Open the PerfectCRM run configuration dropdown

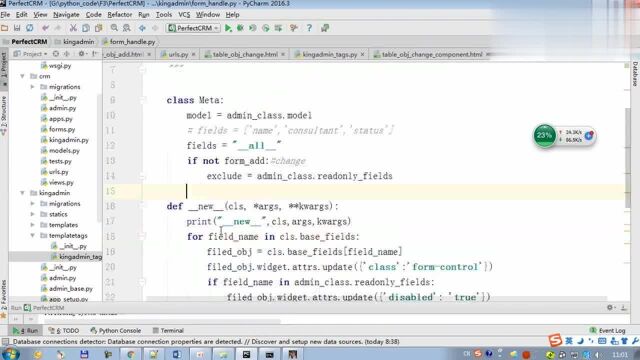point(193,28)
